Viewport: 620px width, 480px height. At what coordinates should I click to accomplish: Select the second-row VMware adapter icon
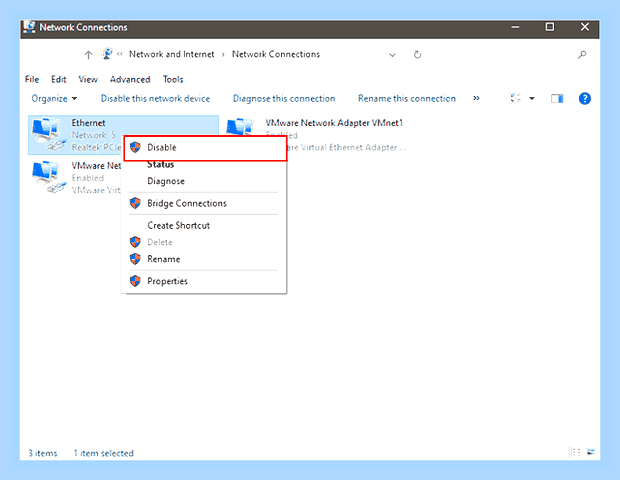(48, 177)
